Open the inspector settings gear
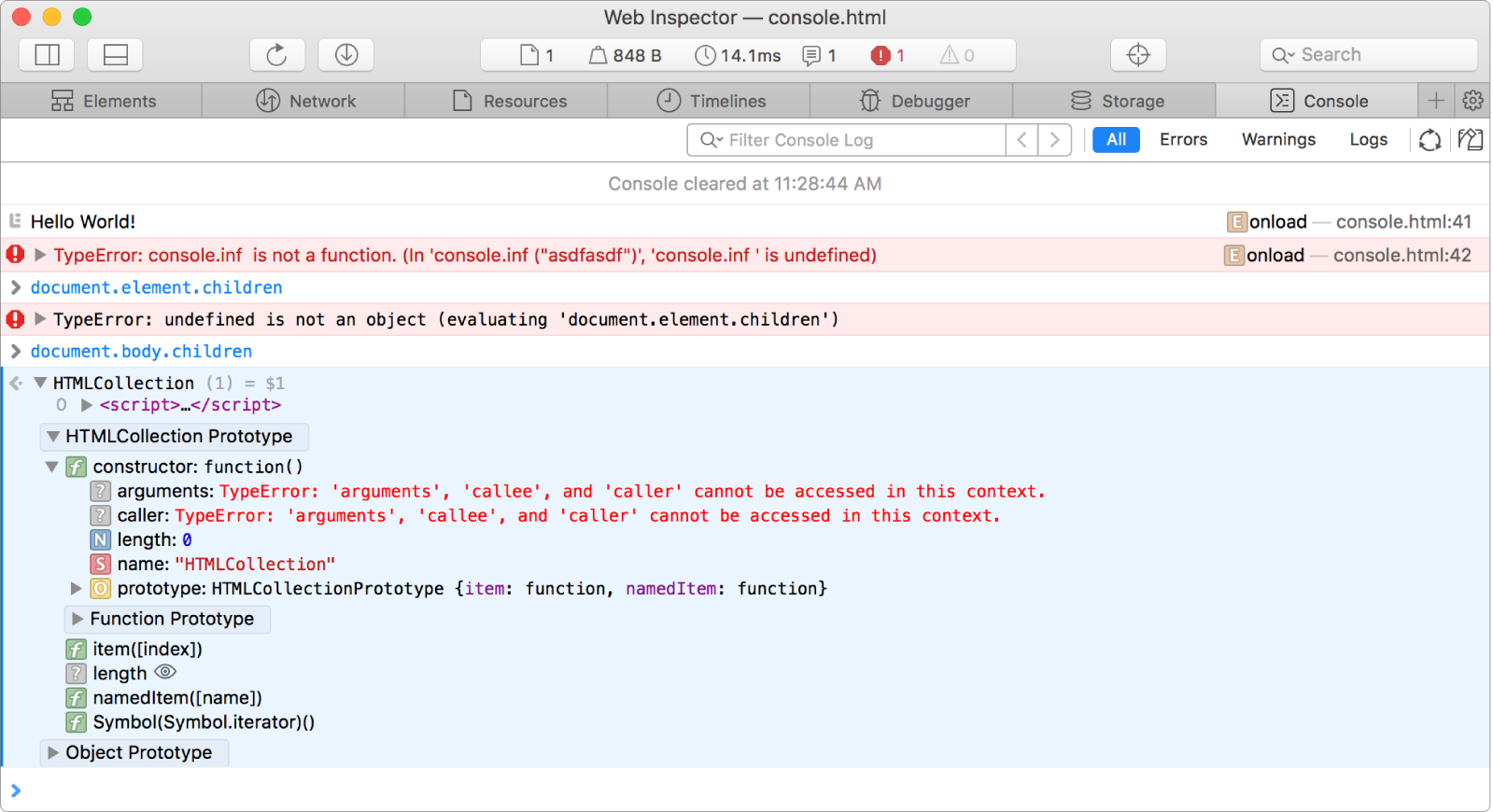The image size is (1493, 812). pos(1472,100)
